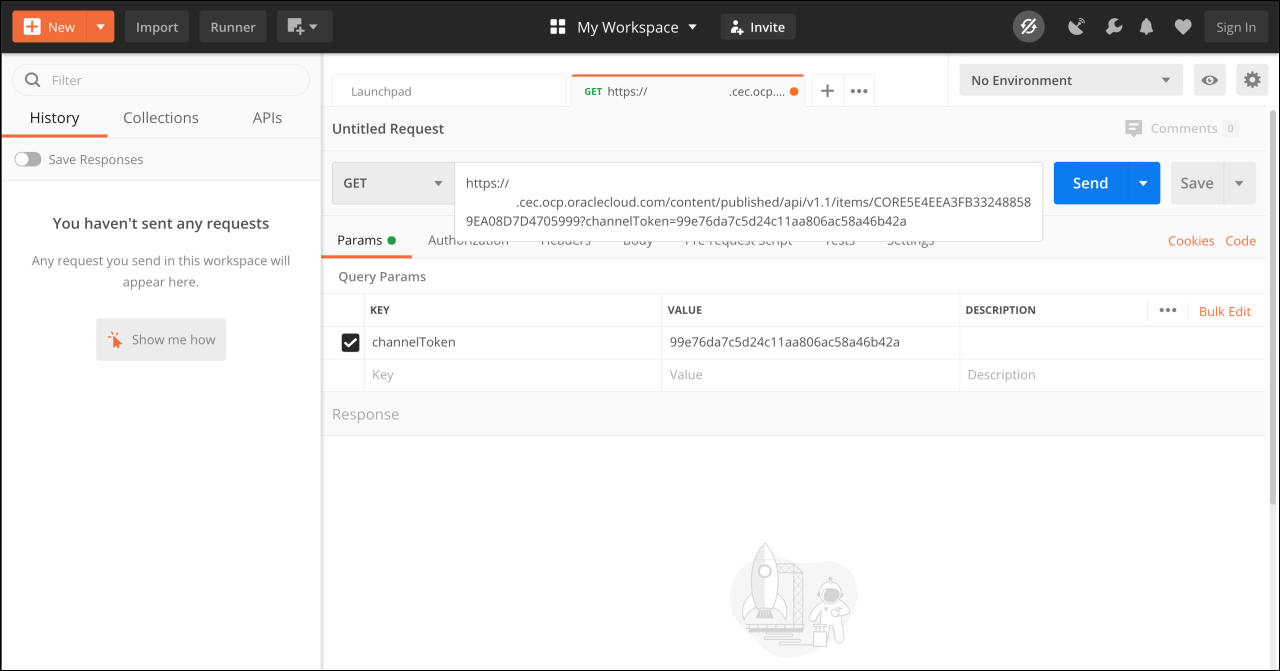Viewport: 1280px width, 671px height.
Task: Uncheck the channelToken parameter checkbox
Action: pyautogui.click(x=350, y=343)
